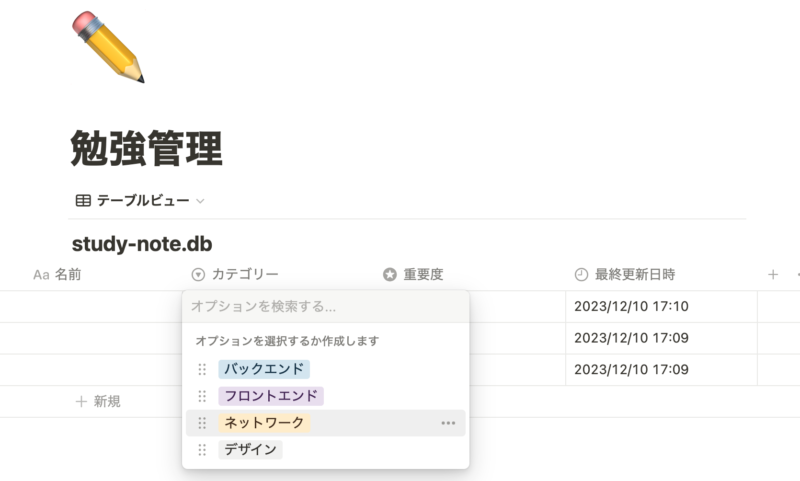
Task: Open the 重要度 column header
Action: [413, 274]
